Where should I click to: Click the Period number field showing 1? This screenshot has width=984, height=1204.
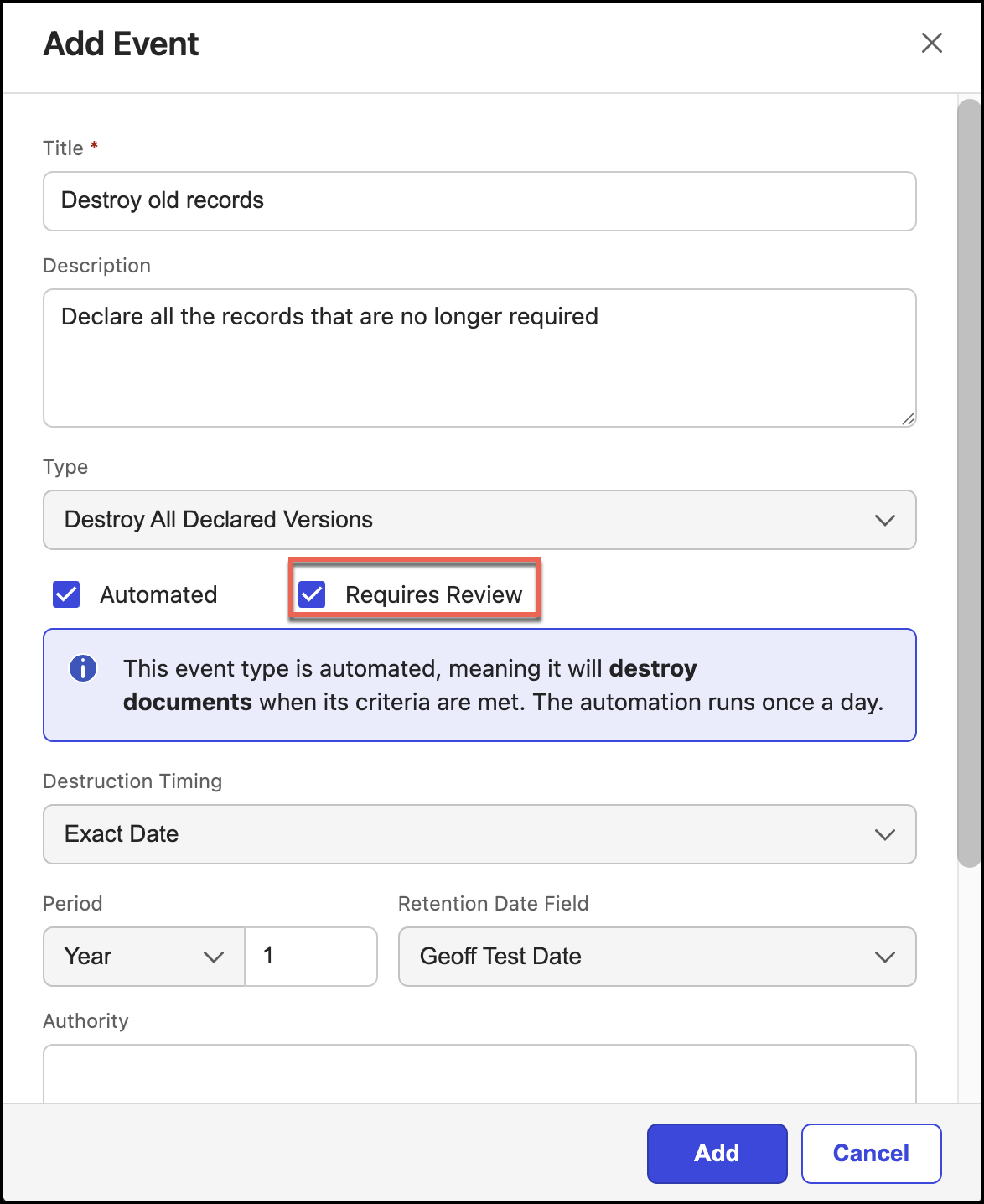click(x=312, y=957)
